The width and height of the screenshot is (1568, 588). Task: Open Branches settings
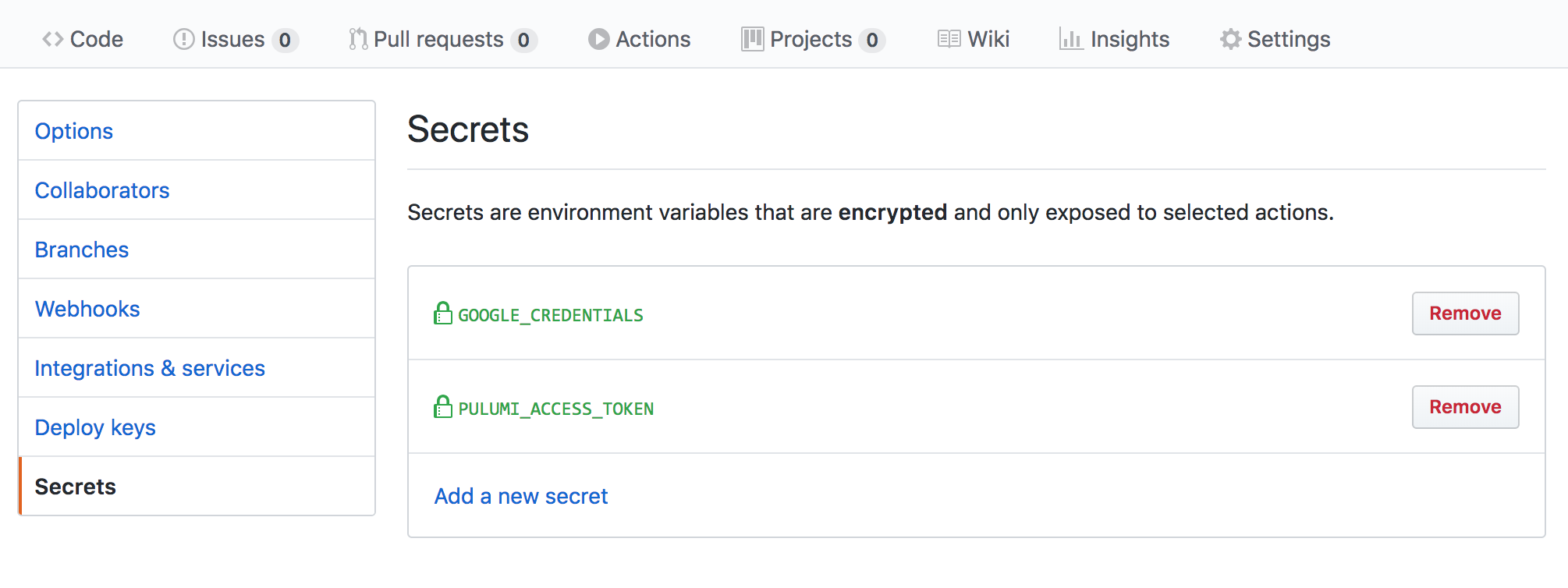coord(82,250)
